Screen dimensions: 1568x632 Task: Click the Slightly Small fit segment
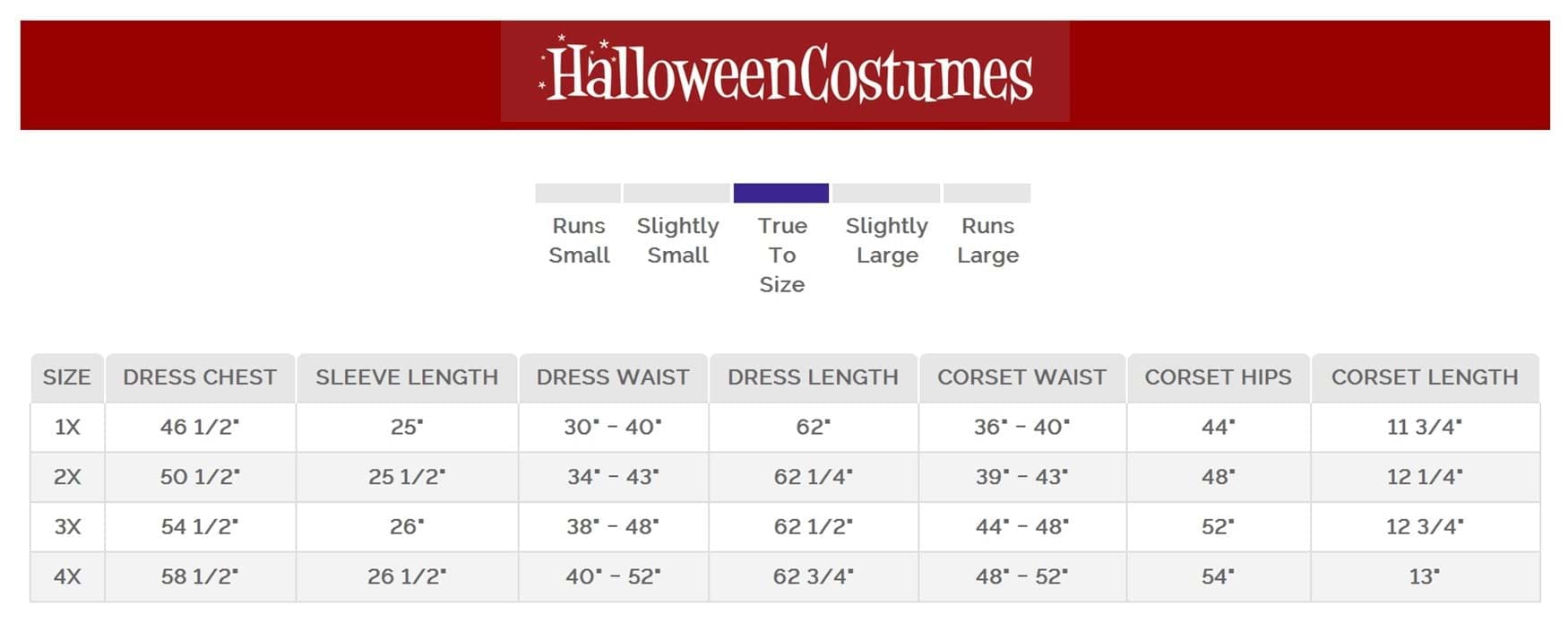(676, 193)
